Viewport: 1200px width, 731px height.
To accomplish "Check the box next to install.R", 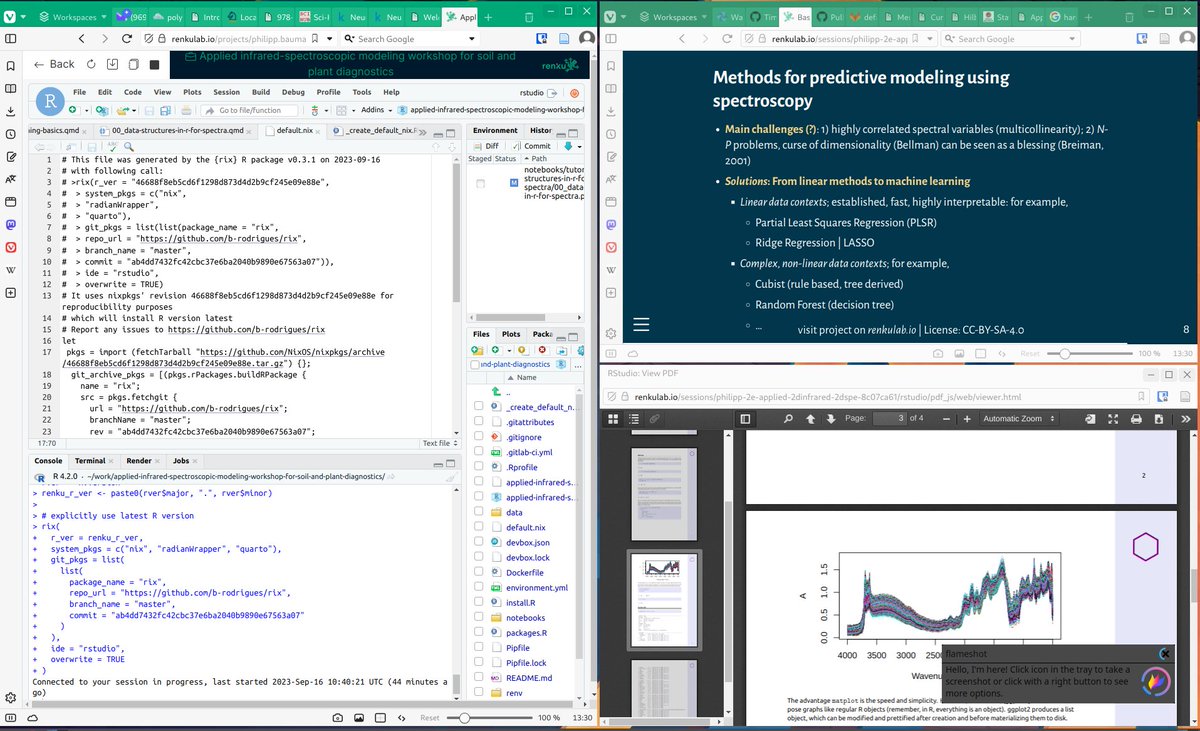I will click(479, 603).
